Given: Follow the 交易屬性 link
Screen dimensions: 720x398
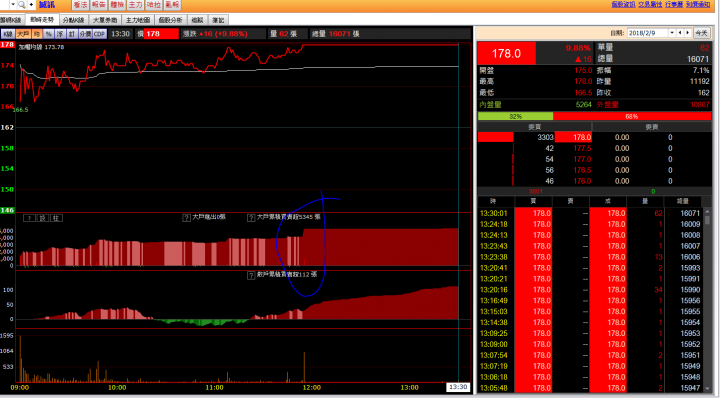Looking at the screenshot, I should [x=650, y=4].
